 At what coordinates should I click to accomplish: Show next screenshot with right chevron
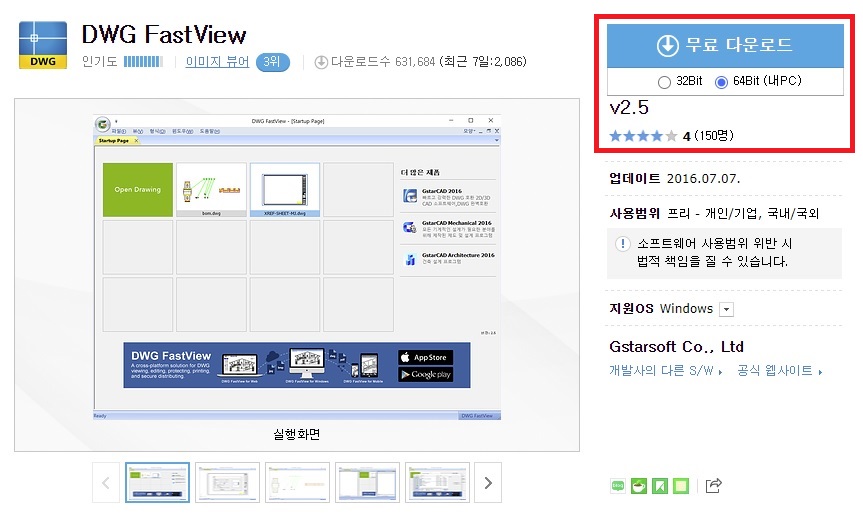pos(488,483)
